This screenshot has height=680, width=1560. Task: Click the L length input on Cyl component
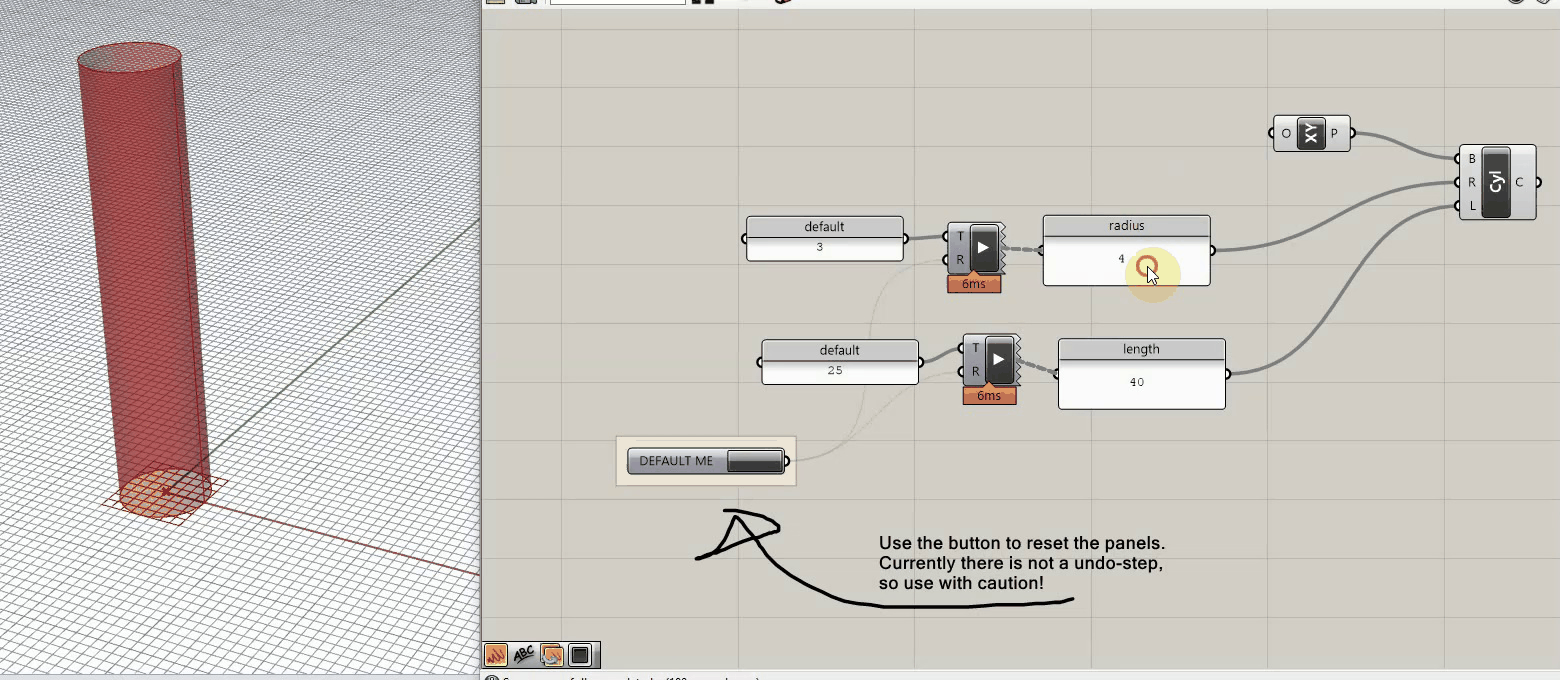[x=1471, y=206]
